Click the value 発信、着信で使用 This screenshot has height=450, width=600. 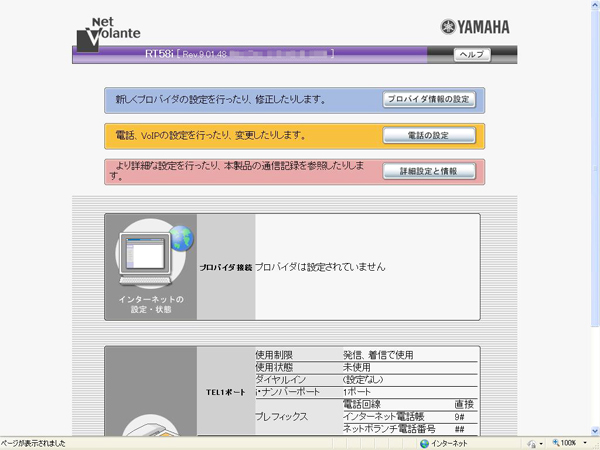coord(378,355)
